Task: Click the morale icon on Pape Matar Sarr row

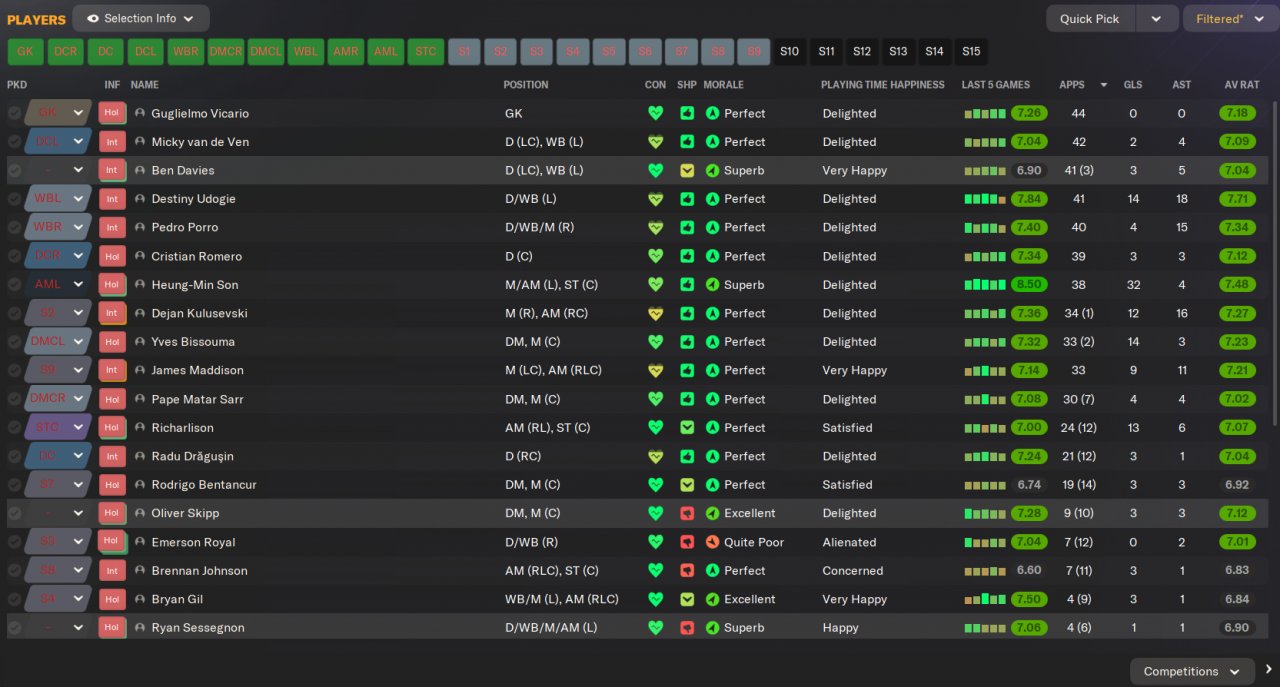Action: [713, 399]
